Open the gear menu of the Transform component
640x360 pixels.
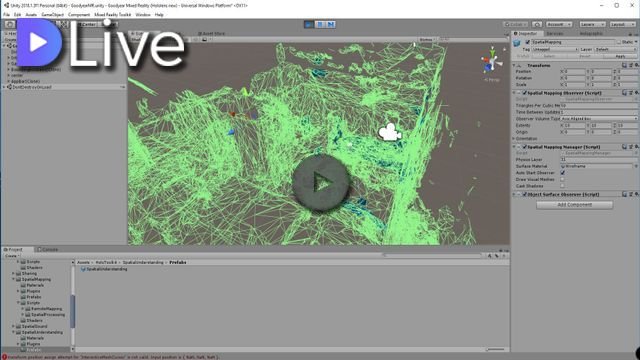click(636, 65)
